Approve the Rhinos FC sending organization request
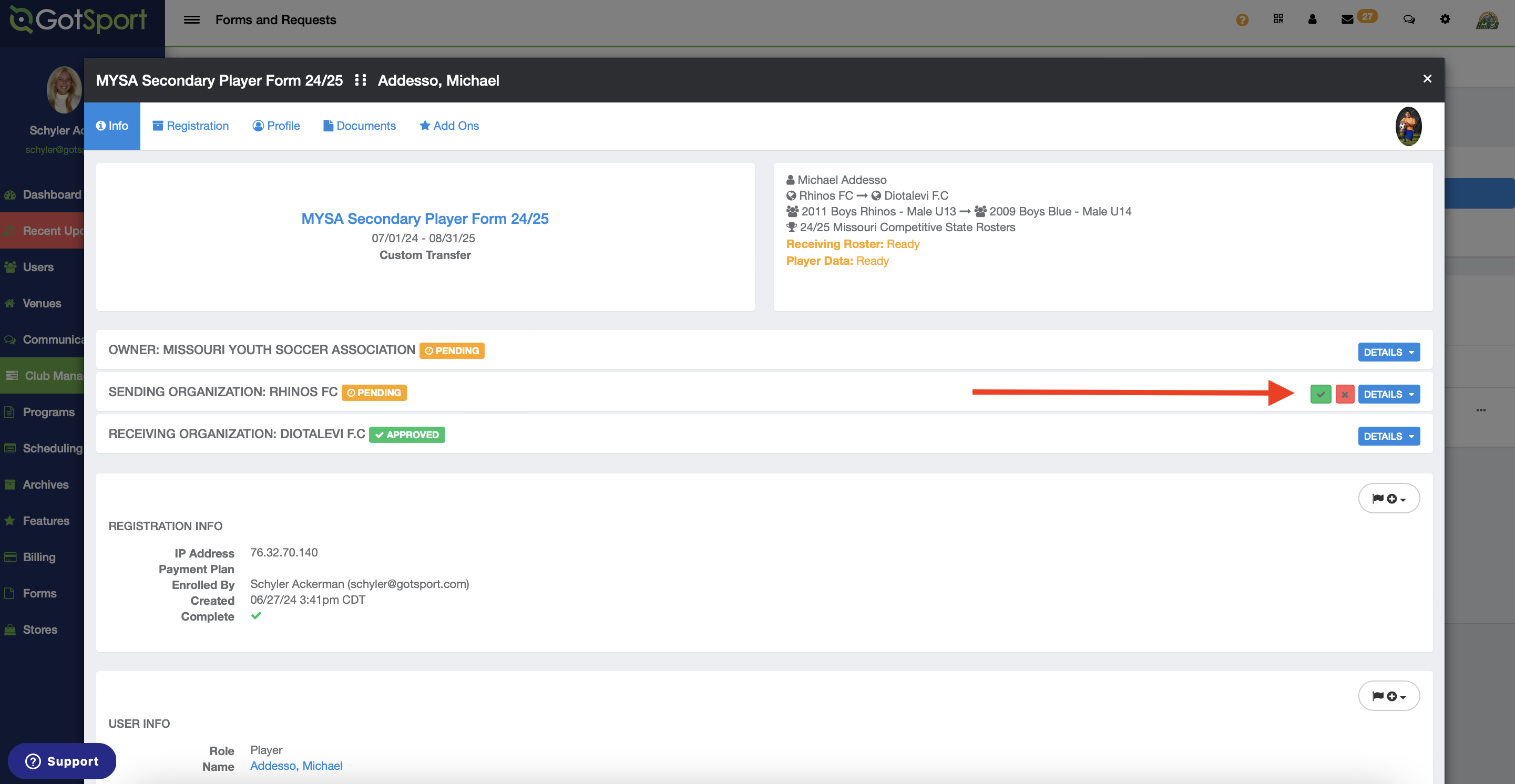The image size is (1515, 784). pos(1321,394)
